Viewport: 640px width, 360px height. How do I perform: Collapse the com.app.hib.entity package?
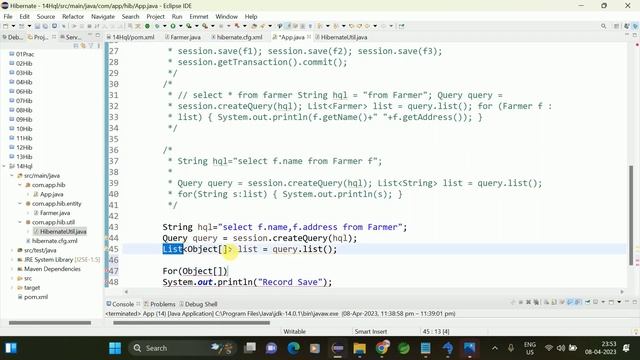point(20,203)
